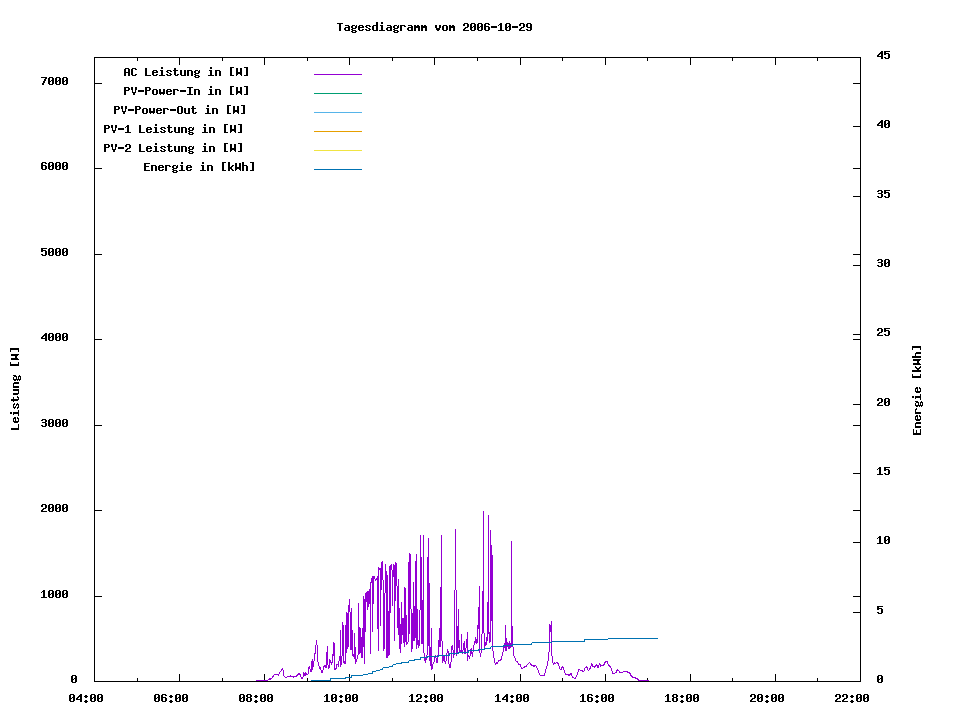Select the AC Leistung legend label
The height and width of the screenshot is (720, 960).
(186, 72)
